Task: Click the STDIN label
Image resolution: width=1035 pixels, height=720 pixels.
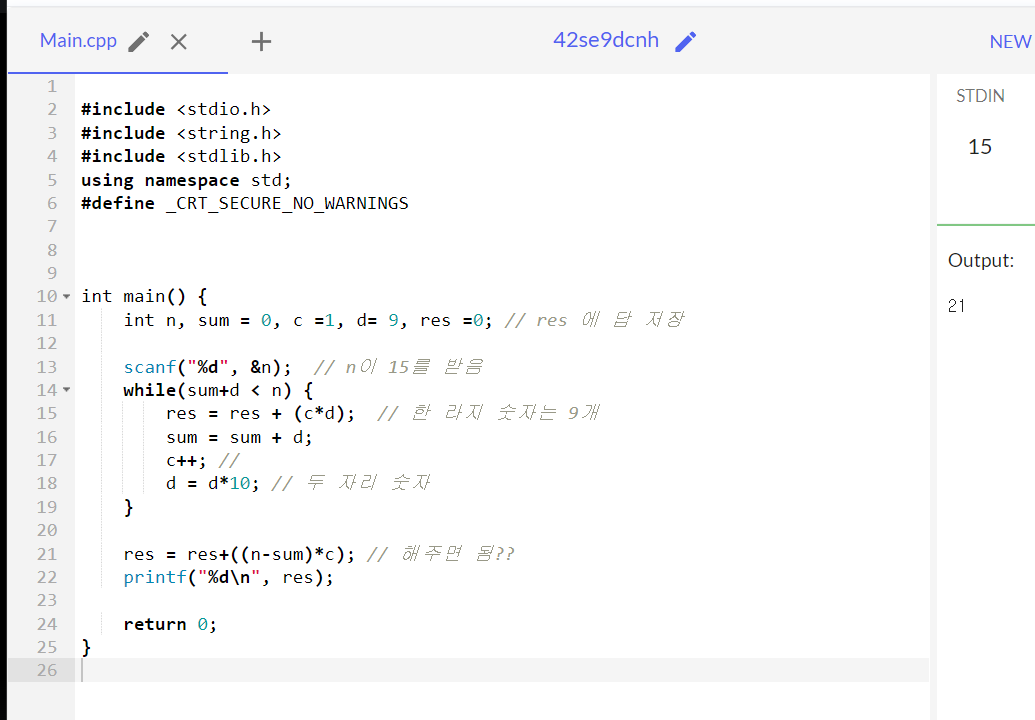Action: (x=980, y=96)
